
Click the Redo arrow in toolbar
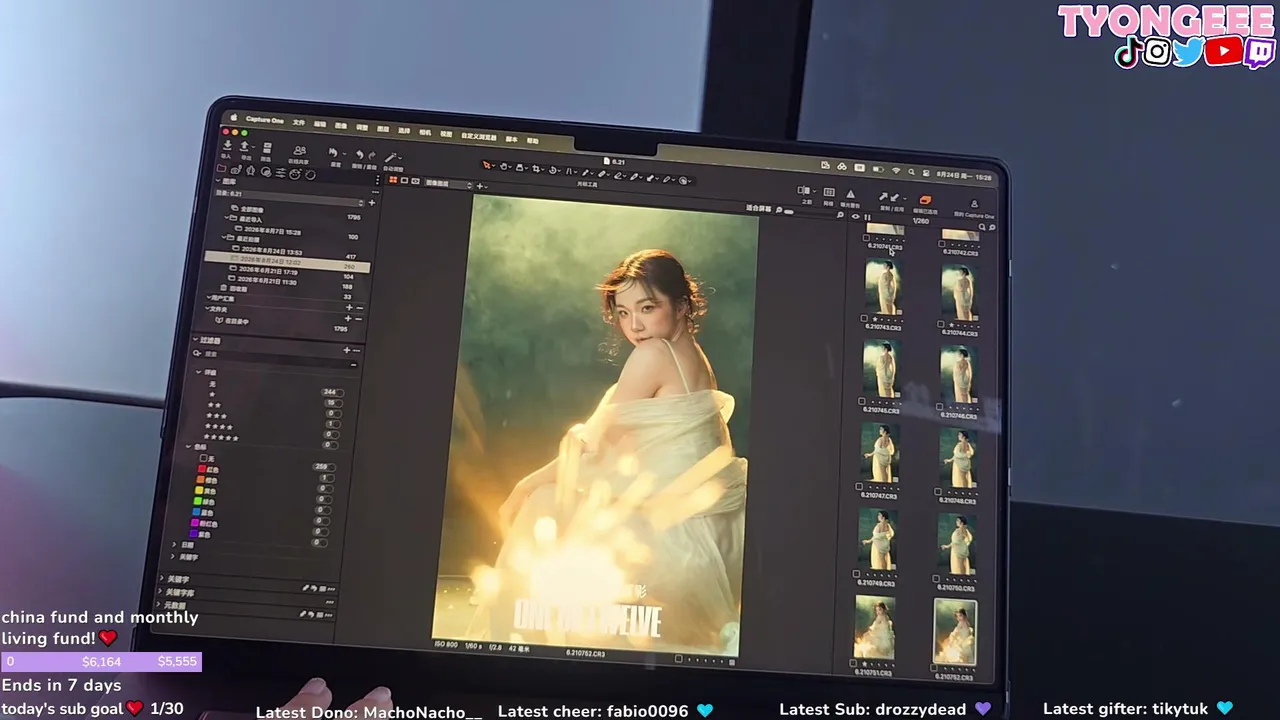point(372,155)
